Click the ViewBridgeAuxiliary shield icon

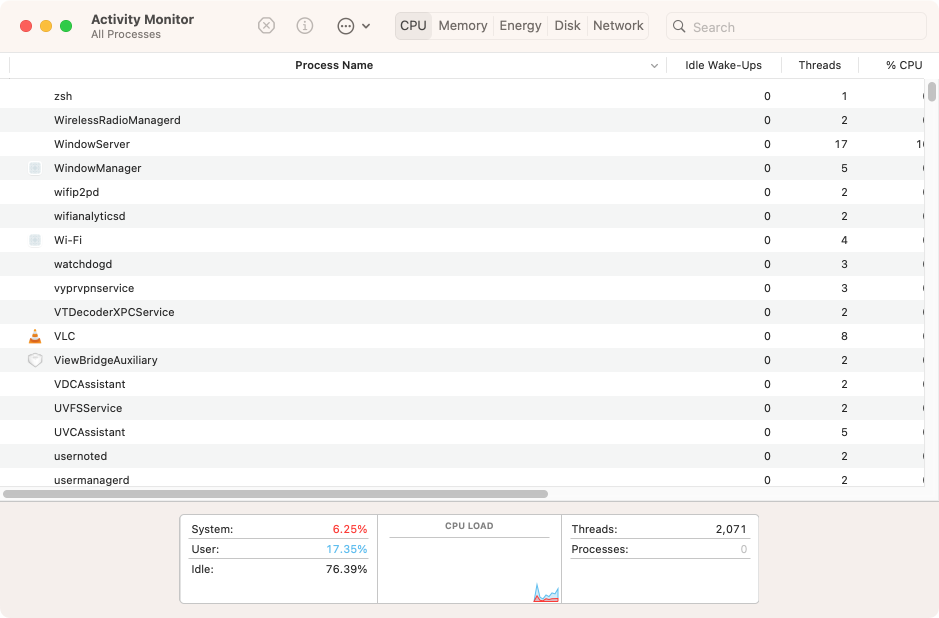point(35,360)
